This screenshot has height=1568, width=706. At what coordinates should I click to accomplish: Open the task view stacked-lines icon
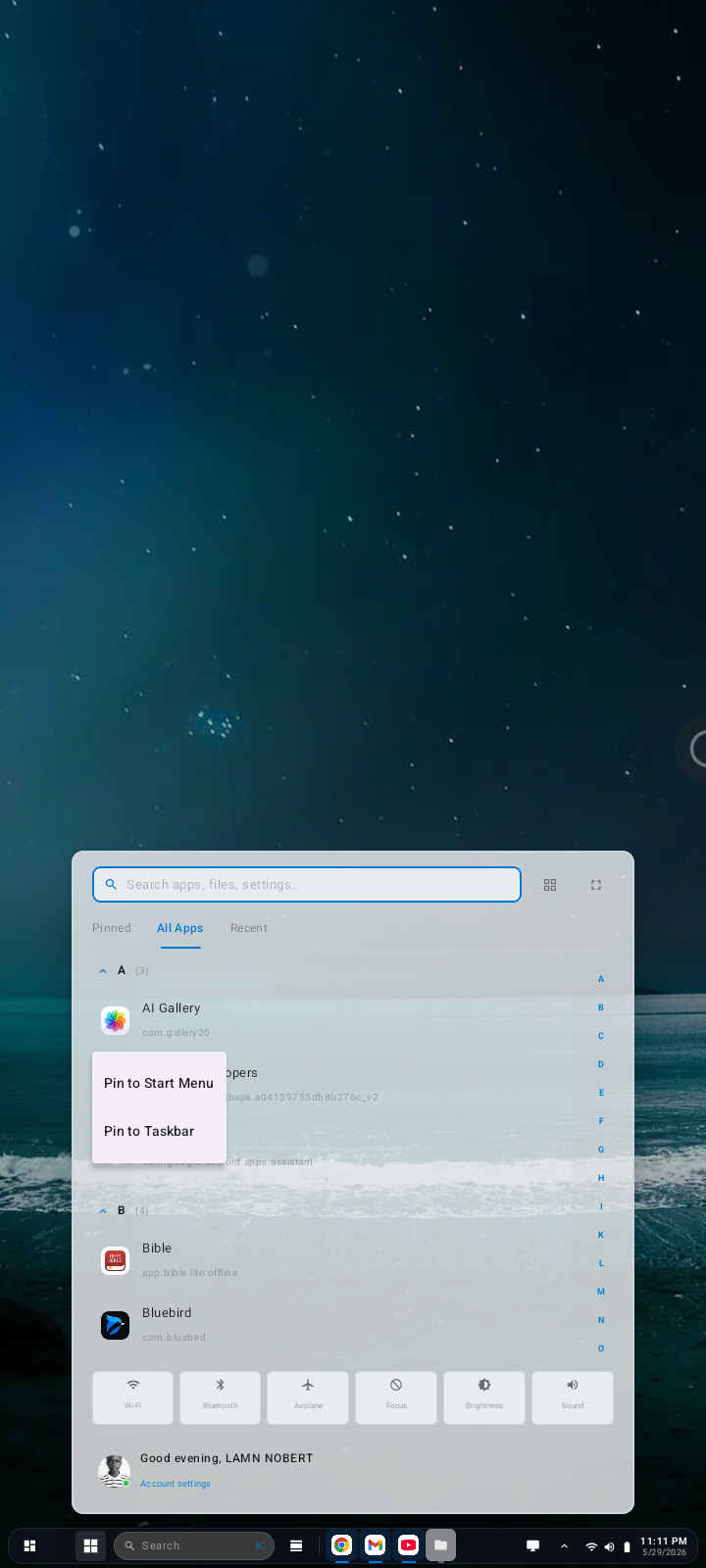point(296,1545)
